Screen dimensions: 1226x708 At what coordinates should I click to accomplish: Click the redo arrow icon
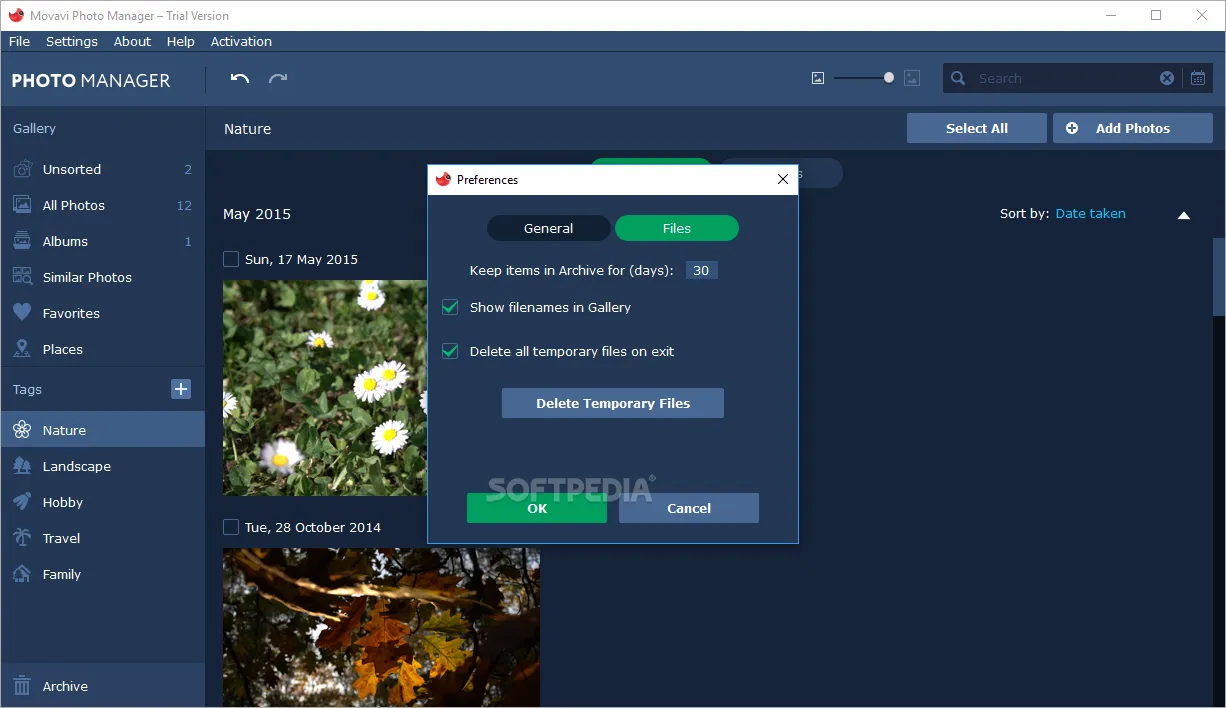[278, 78]
